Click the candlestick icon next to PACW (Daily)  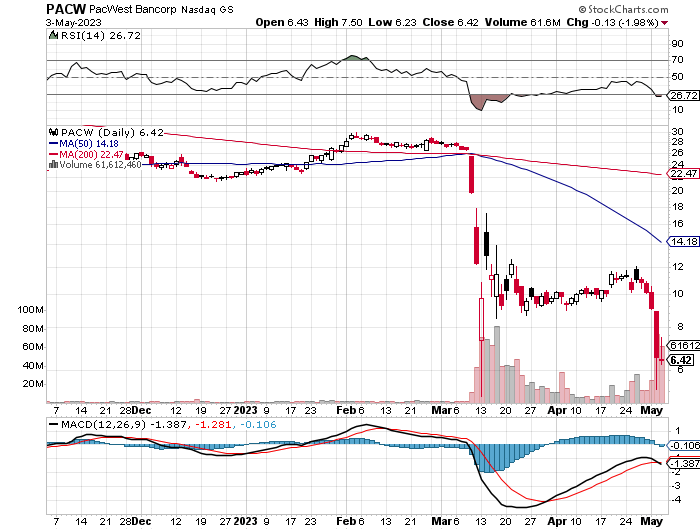(54, 132)
